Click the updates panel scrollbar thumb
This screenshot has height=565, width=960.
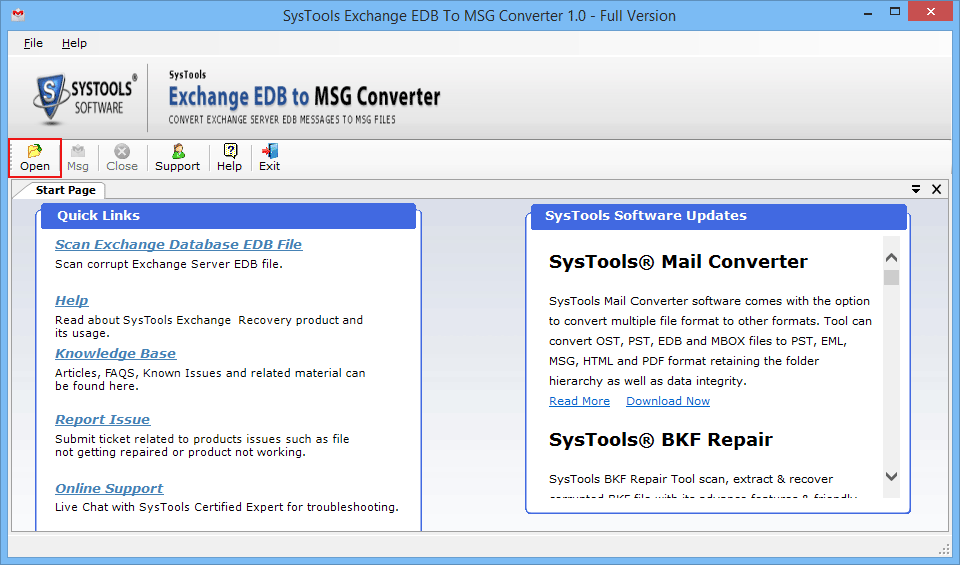coord(891,277)
